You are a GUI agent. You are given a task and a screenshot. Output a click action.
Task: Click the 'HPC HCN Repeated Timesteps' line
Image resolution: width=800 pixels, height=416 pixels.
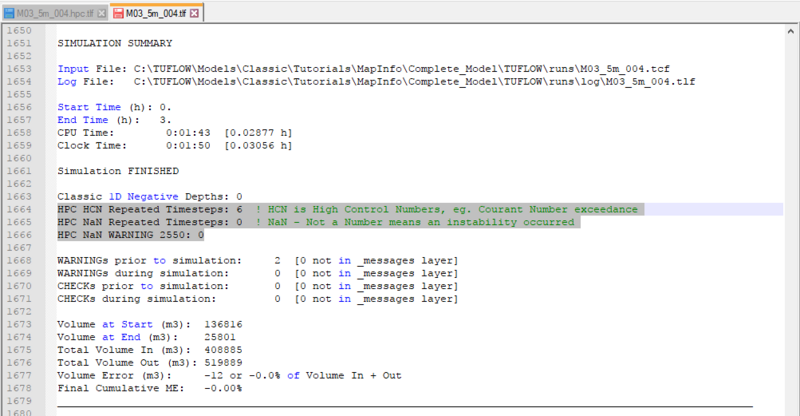coord(150,209)
